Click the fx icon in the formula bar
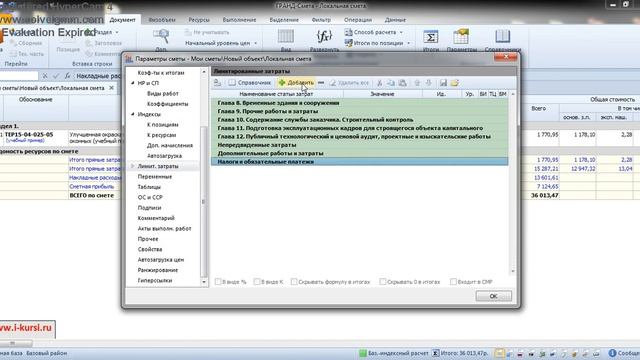Screen dimensions: 640x360 click(x=67, y=76)
